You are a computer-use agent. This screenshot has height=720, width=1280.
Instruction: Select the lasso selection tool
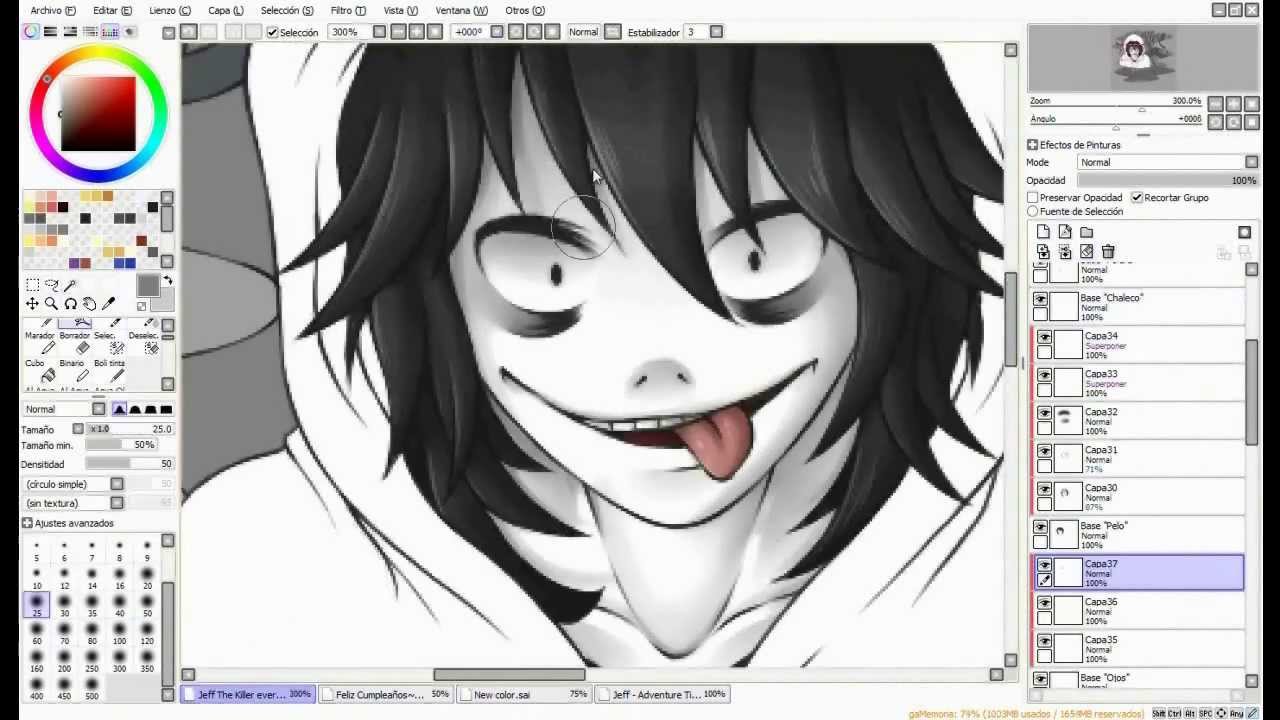coord(51,285)
